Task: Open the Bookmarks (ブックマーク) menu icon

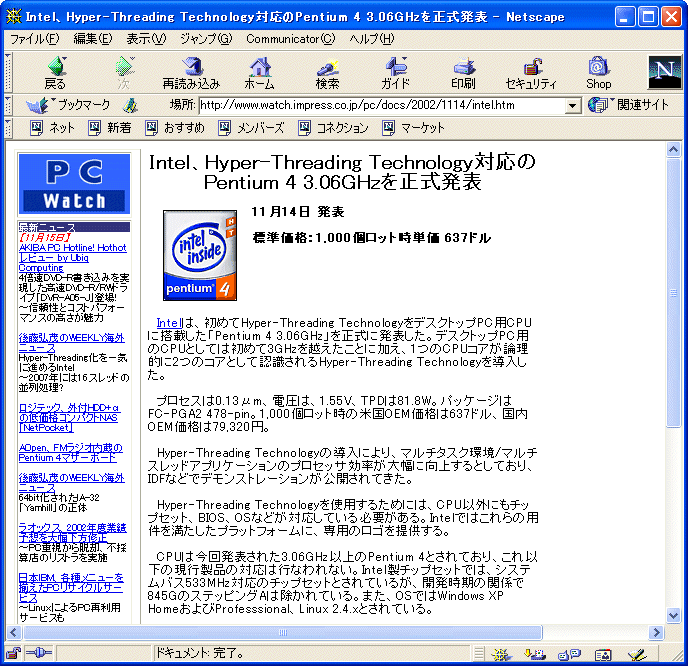Action: (x=68, y=105)
